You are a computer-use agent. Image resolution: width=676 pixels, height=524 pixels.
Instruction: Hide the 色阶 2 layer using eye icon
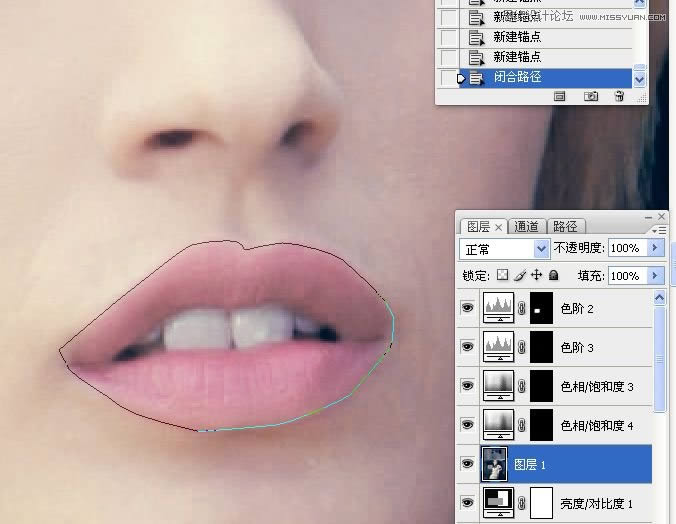point(467,309)
